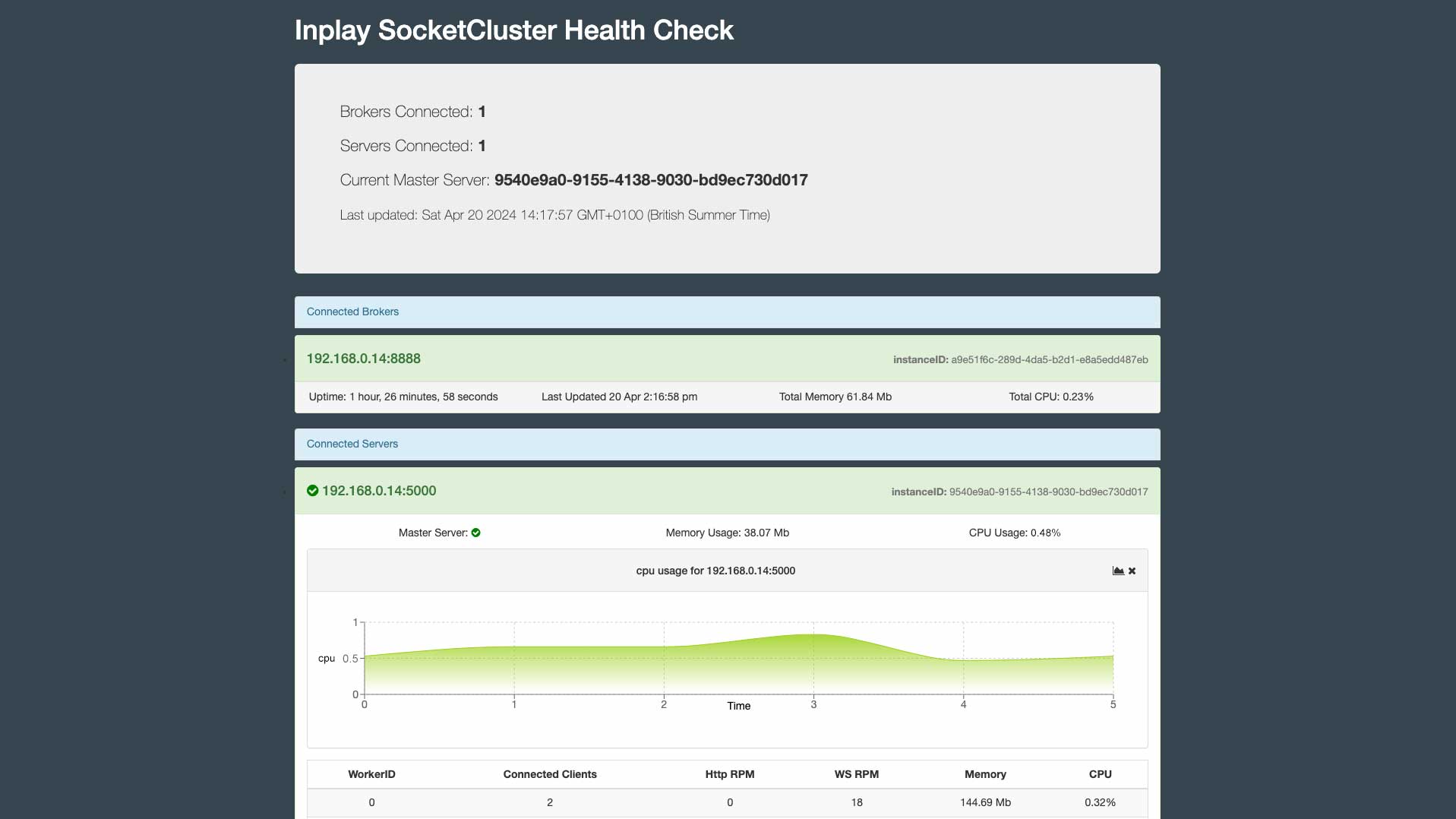The width and height of the screenshot is (1456, 819).
Task: Click 'Memory Usage: 38.07 Mb' text
Action: tap(728, 533)
